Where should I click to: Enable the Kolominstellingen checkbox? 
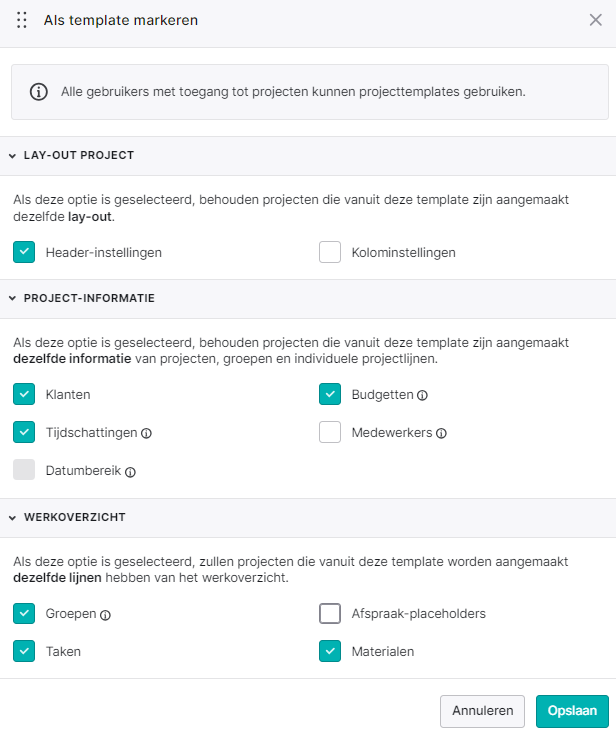(x=330, y=252)
